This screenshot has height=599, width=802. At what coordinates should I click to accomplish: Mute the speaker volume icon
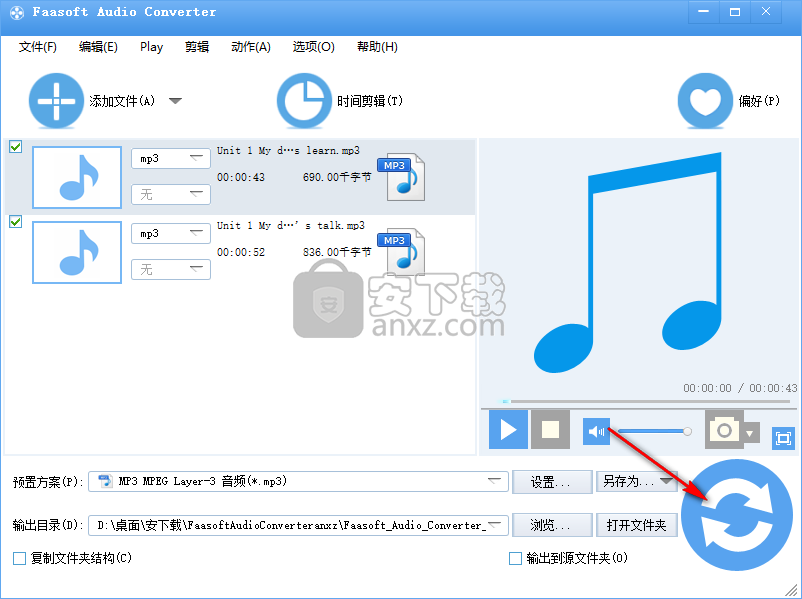596,431
